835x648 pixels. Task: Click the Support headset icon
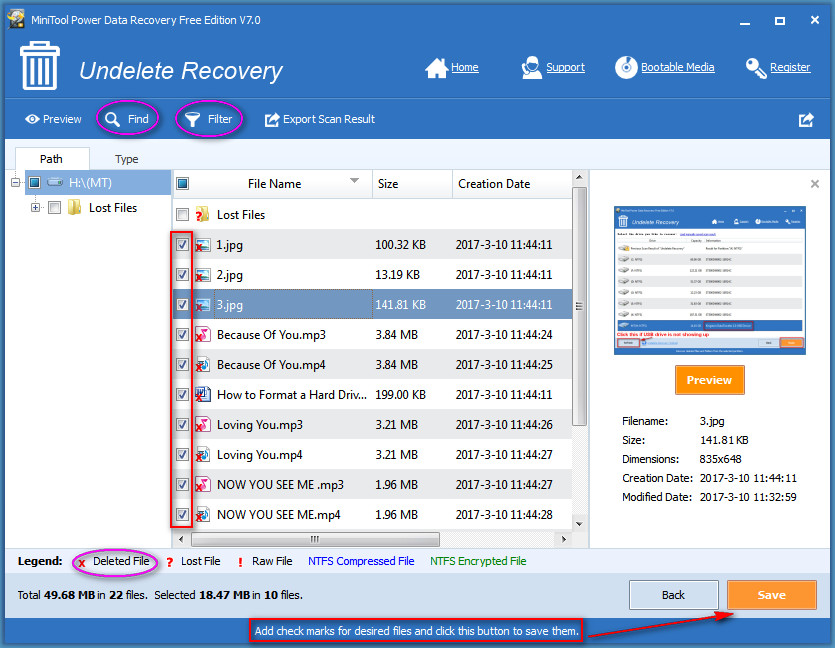click(531, 68)
